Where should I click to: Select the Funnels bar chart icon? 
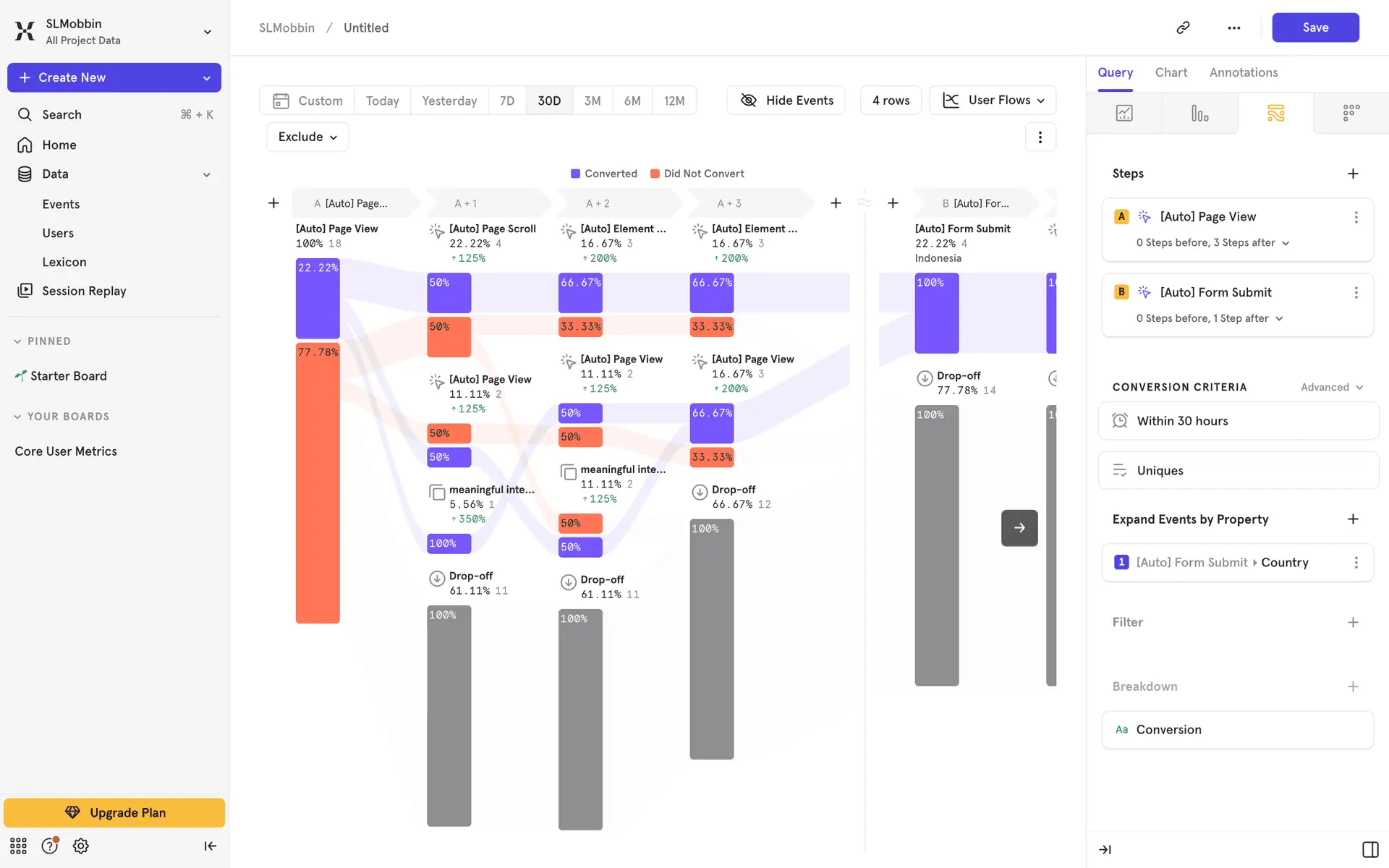[x=1199, y=114]
